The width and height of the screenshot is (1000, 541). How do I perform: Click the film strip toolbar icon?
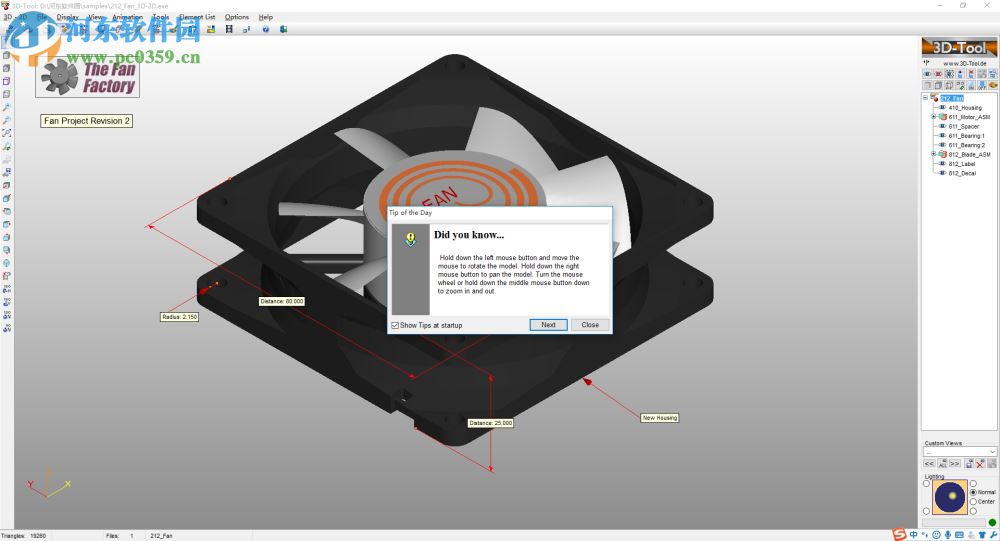click(229, 29)
